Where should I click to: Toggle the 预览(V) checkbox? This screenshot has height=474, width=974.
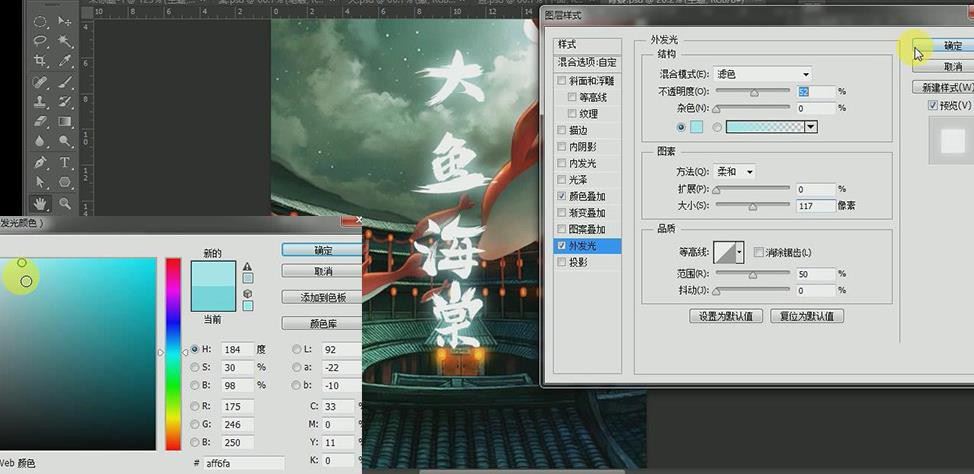[x=932, y=105]
